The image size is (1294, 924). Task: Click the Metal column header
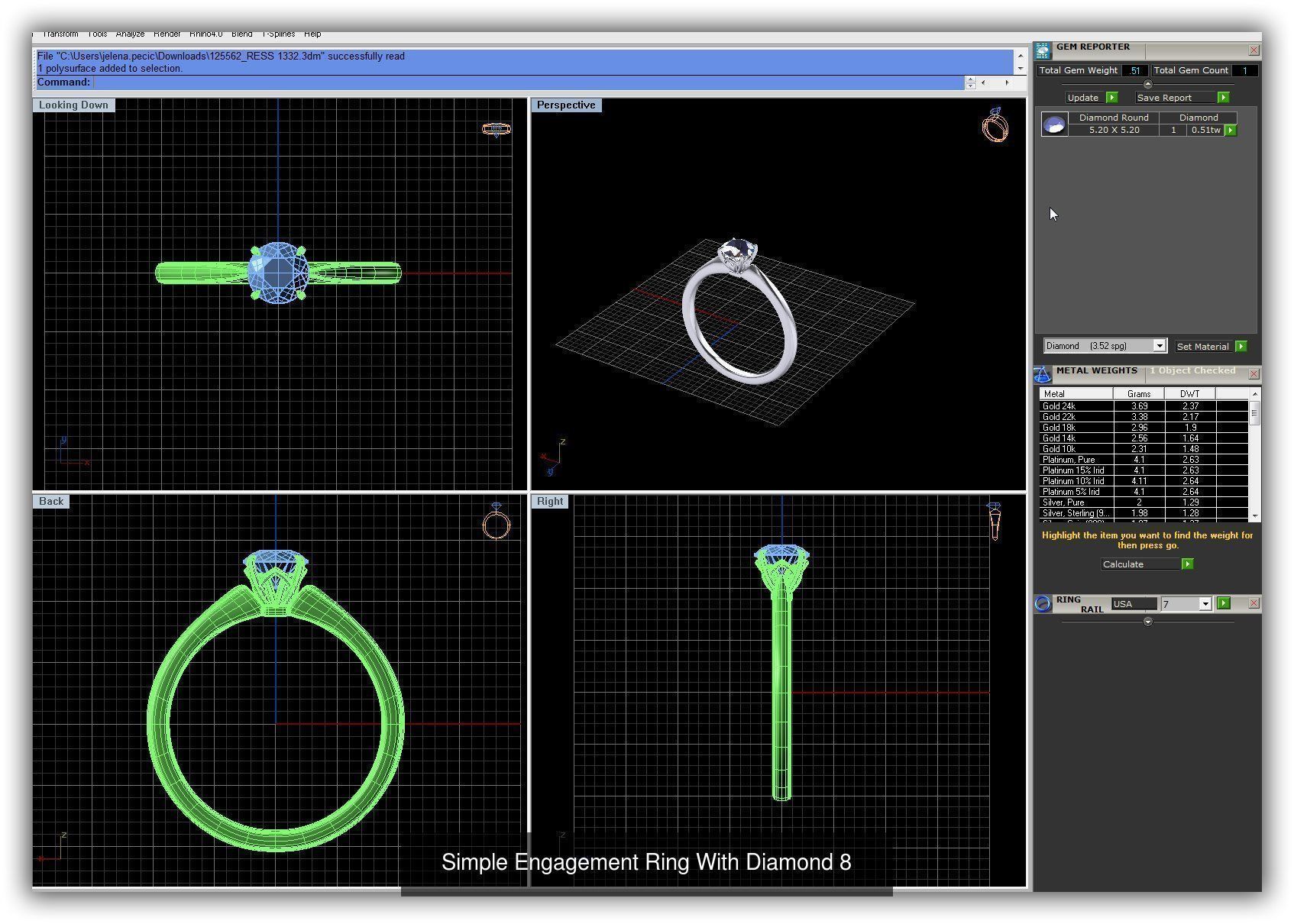[x=1076, y=394]
